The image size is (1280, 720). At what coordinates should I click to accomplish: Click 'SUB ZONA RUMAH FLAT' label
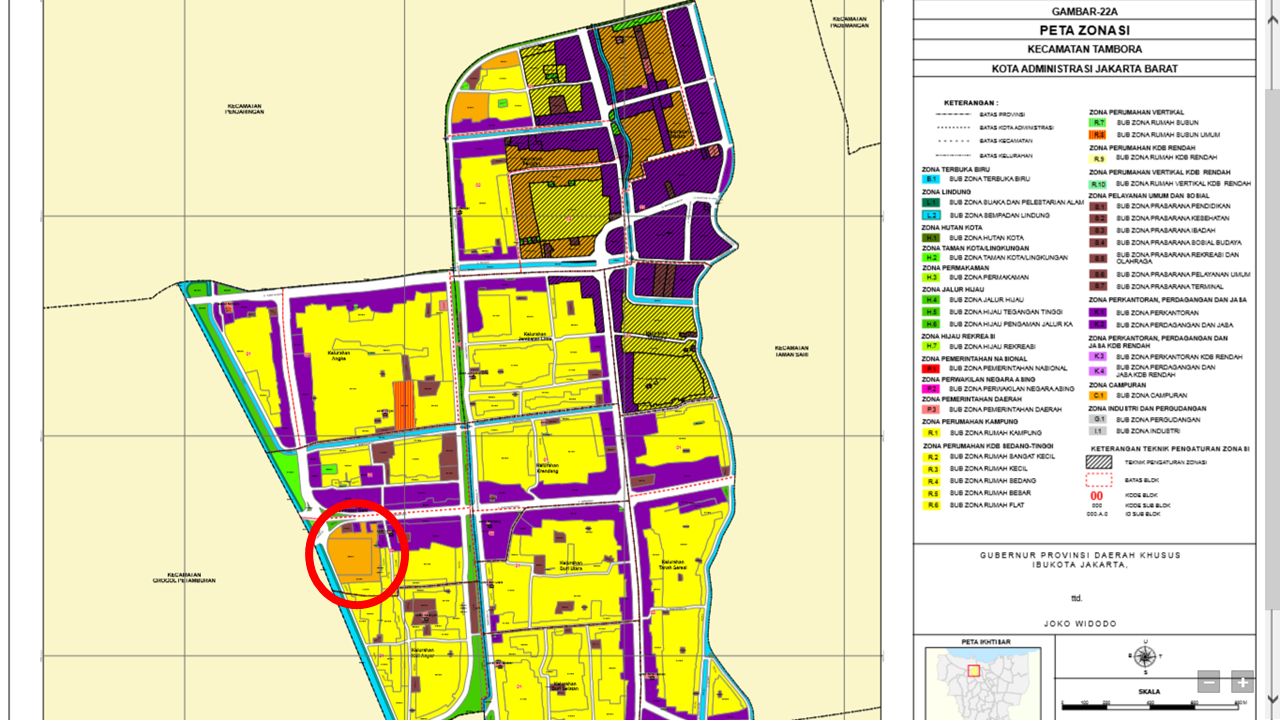point(987,505)
